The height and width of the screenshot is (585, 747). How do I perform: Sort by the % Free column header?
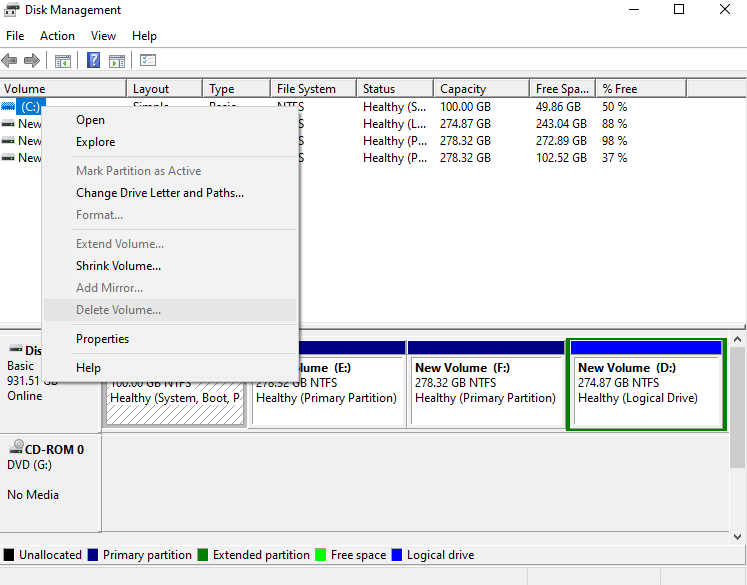[x=641, y=89]
